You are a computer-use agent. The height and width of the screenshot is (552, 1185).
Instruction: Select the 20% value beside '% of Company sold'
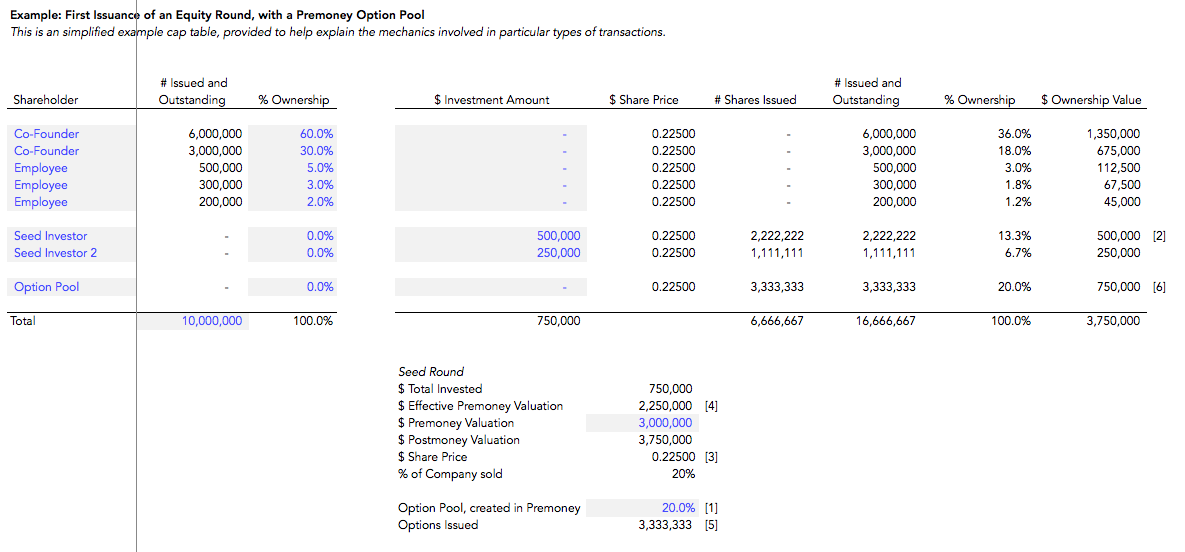(x=683, y=474)
